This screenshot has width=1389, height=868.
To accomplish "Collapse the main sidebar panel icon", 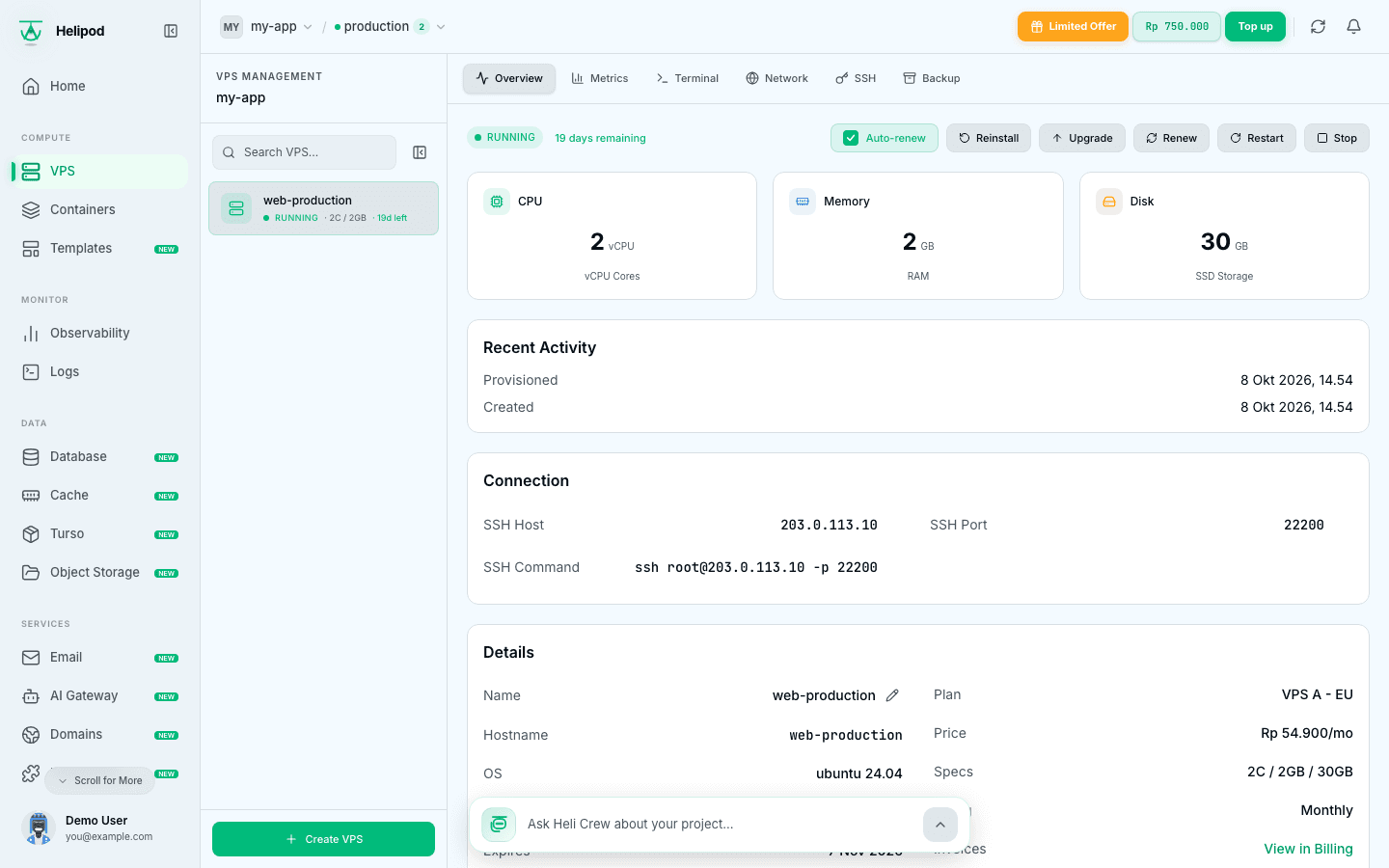I will [x=171, y=31].
